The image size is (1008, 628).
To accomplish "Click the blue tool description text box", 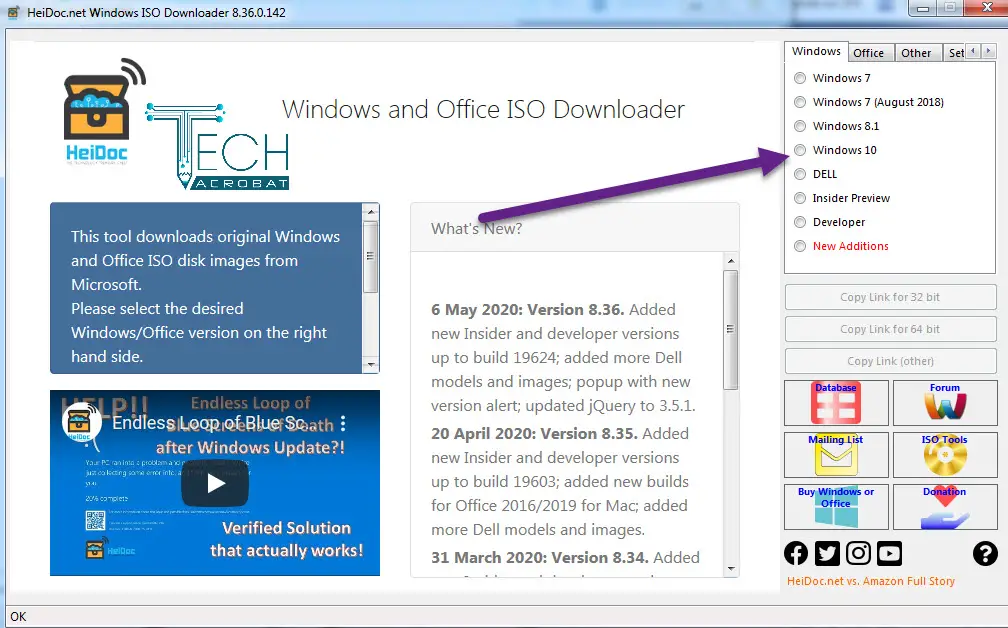I will (x=206, y=288).
